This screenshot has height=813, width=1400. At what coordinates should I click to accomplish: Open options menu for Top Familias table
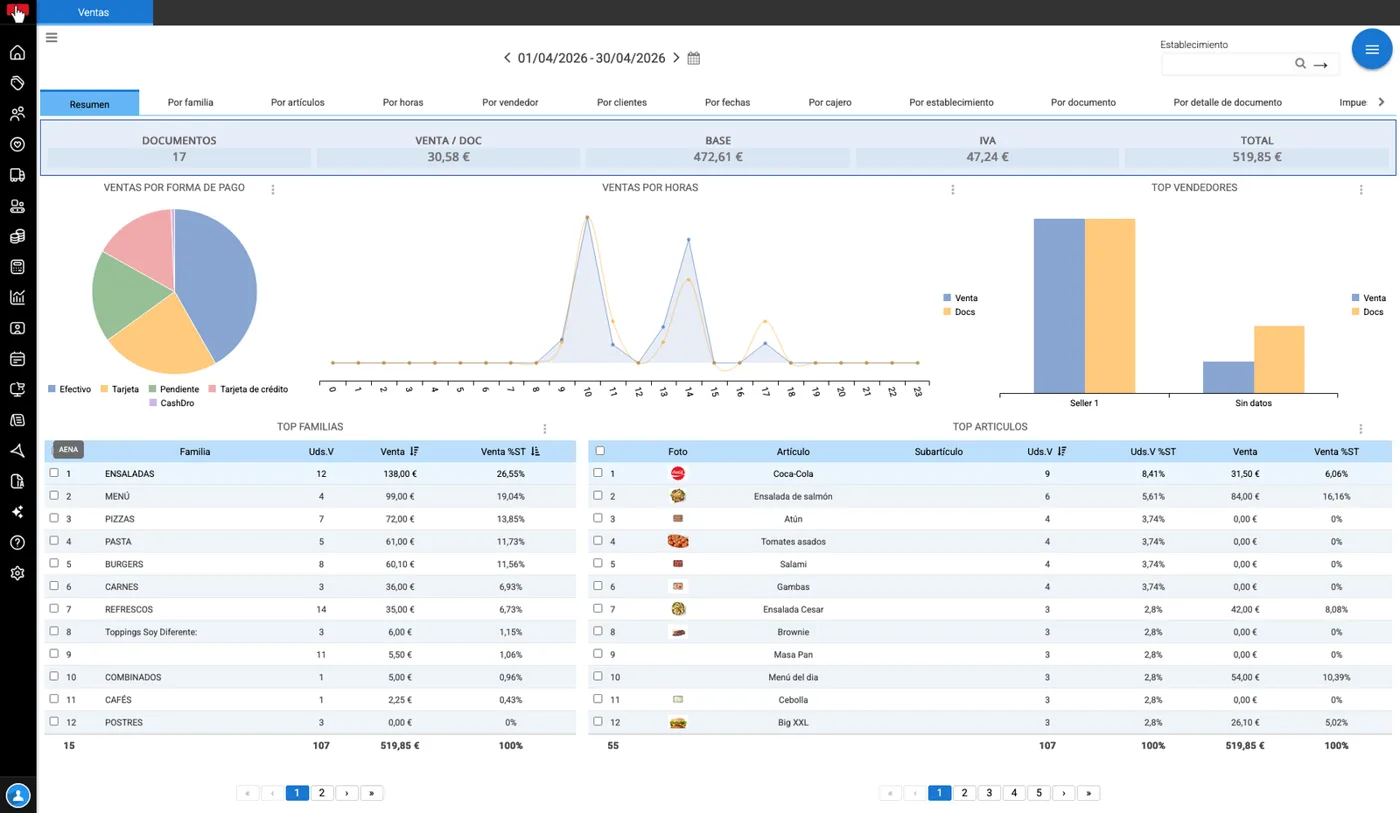[545, 428]
